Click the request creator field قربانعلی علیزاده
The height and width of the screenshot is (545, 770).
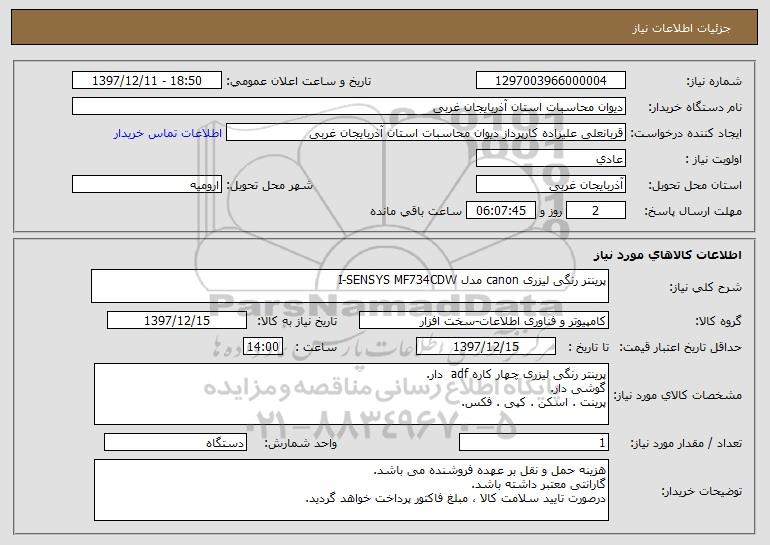(426, 133)
